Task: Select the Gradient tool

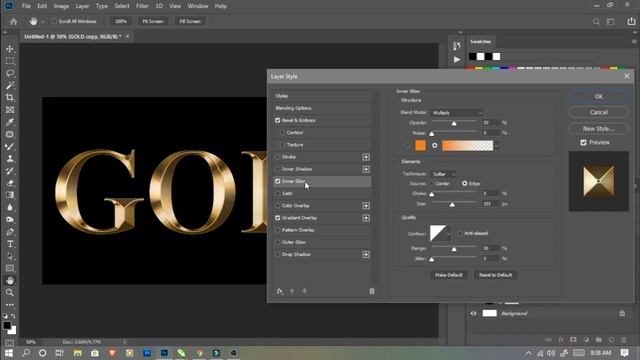Action: 10,195
